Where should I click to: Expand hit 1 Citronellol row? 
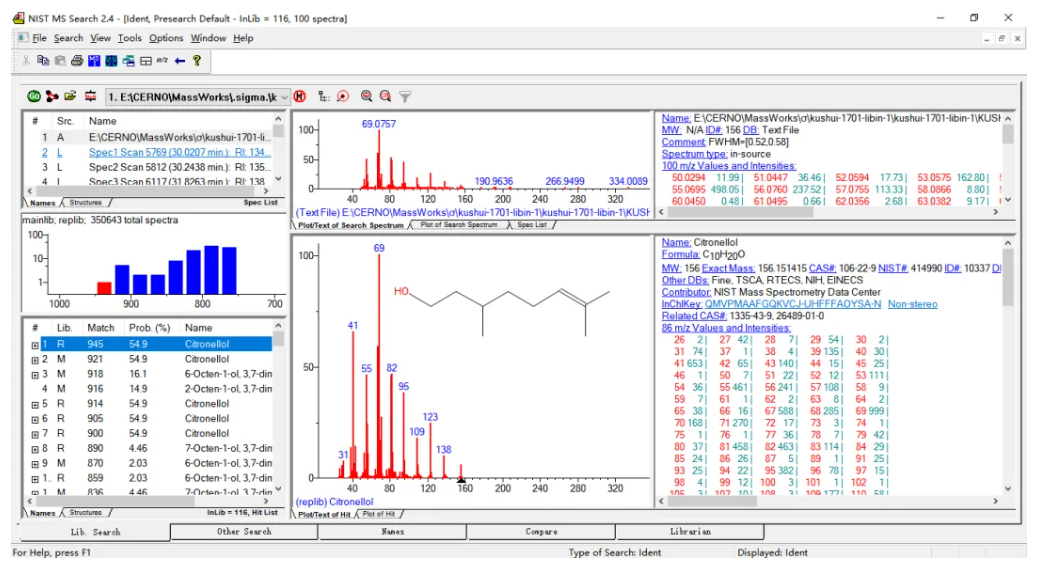coord(35,344)
